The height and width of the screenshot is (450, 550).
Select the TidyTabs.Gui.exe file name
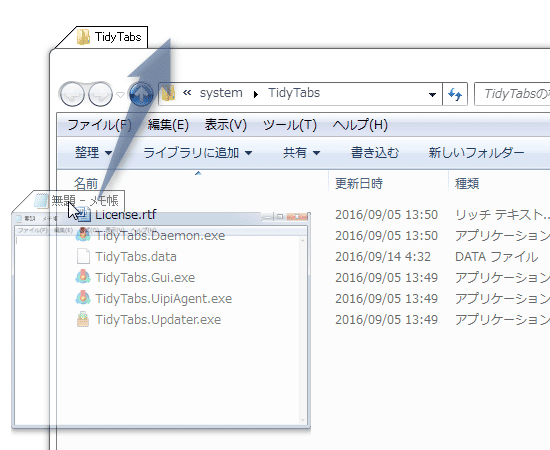[x=145, y=278]
